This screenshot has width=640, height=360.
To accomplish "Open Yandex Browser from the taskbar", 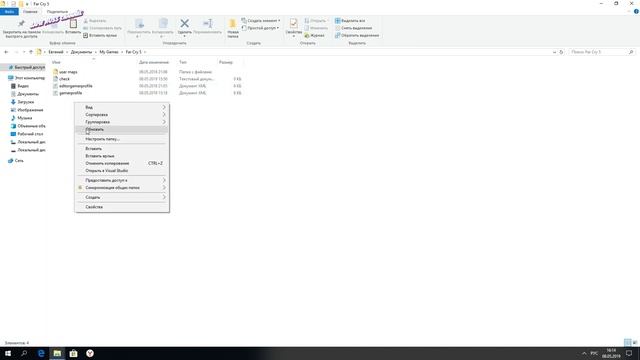I will (90, 353).
